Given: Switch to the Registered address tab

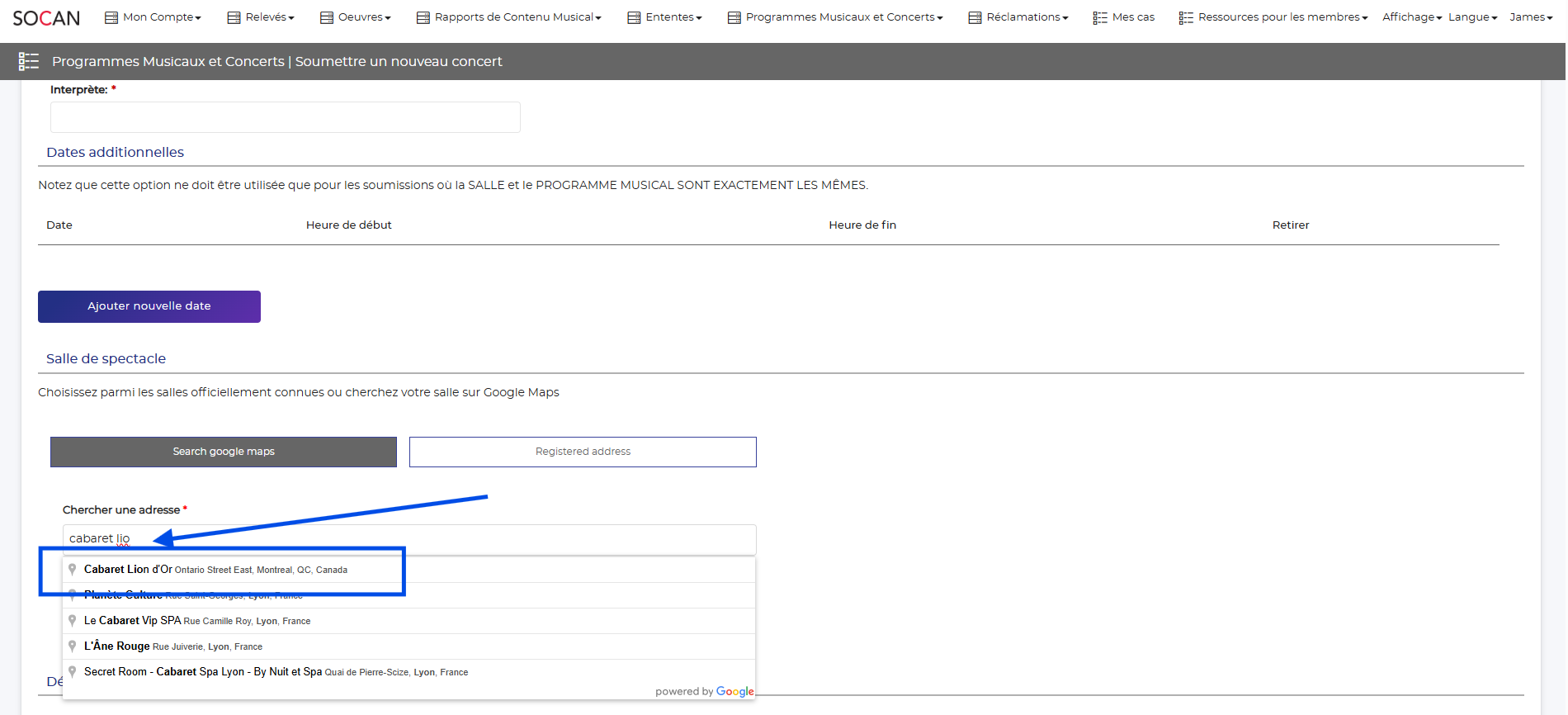Looking at the screenshot, I should (583, 452).
